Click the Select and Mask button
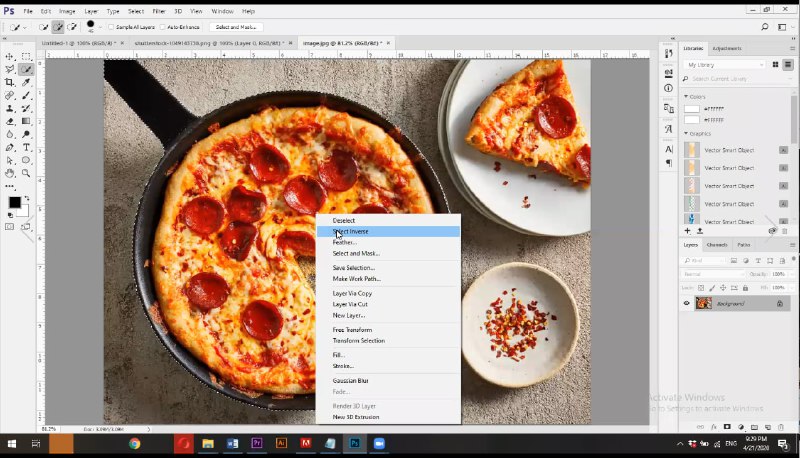800x458 pixels. pos(235,27)
